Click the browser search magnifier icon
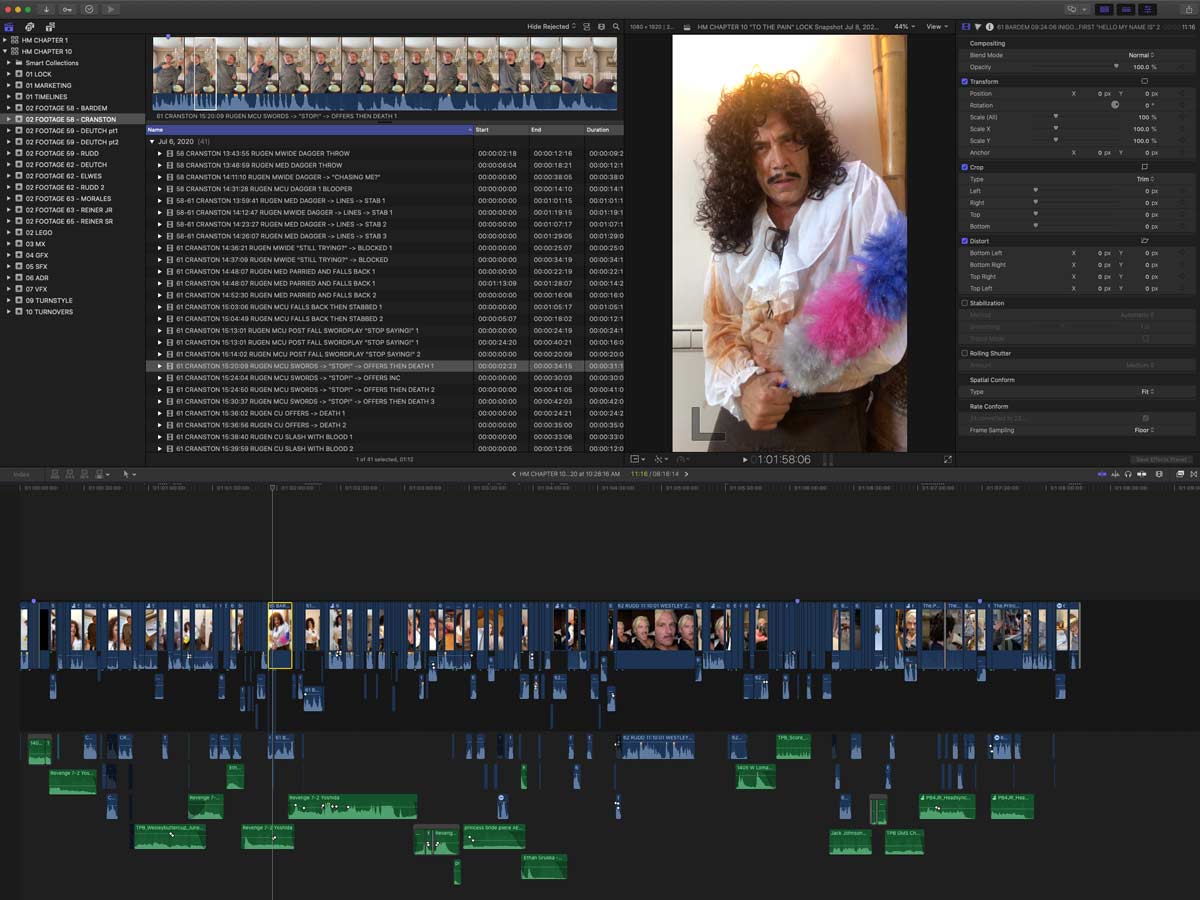This screenshot has height=900, width=1200. coord(617,27)
